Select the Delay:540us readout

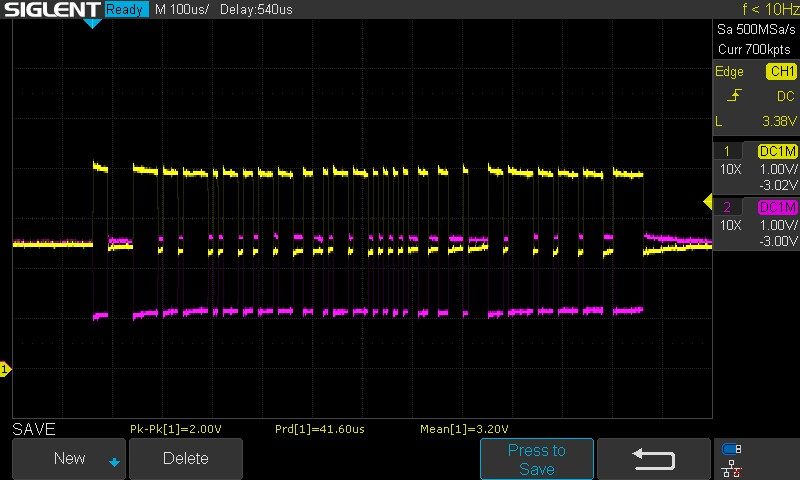pyautogui.click(x=256, y=9)
